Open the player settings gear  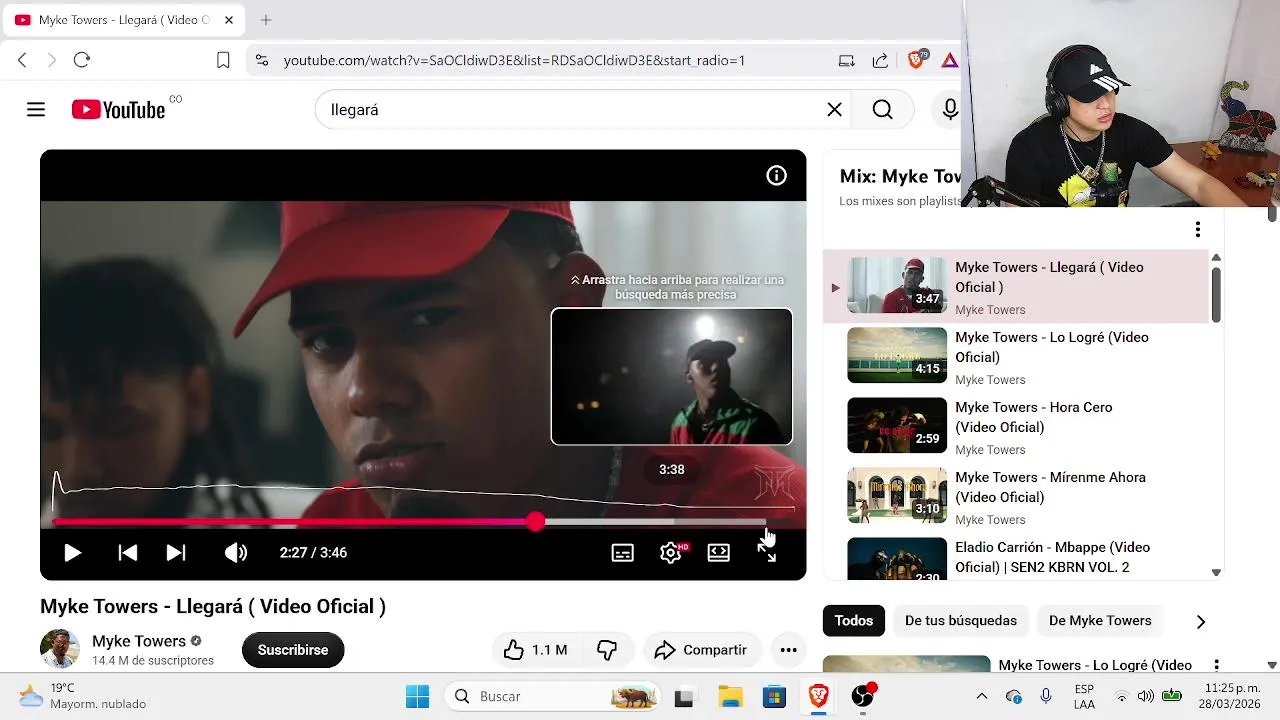671,553
